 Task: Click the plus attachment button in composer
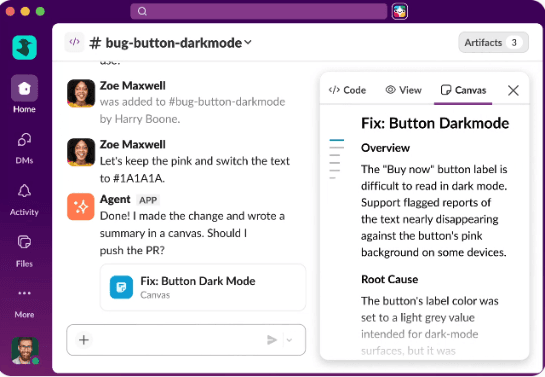[84, 340]
